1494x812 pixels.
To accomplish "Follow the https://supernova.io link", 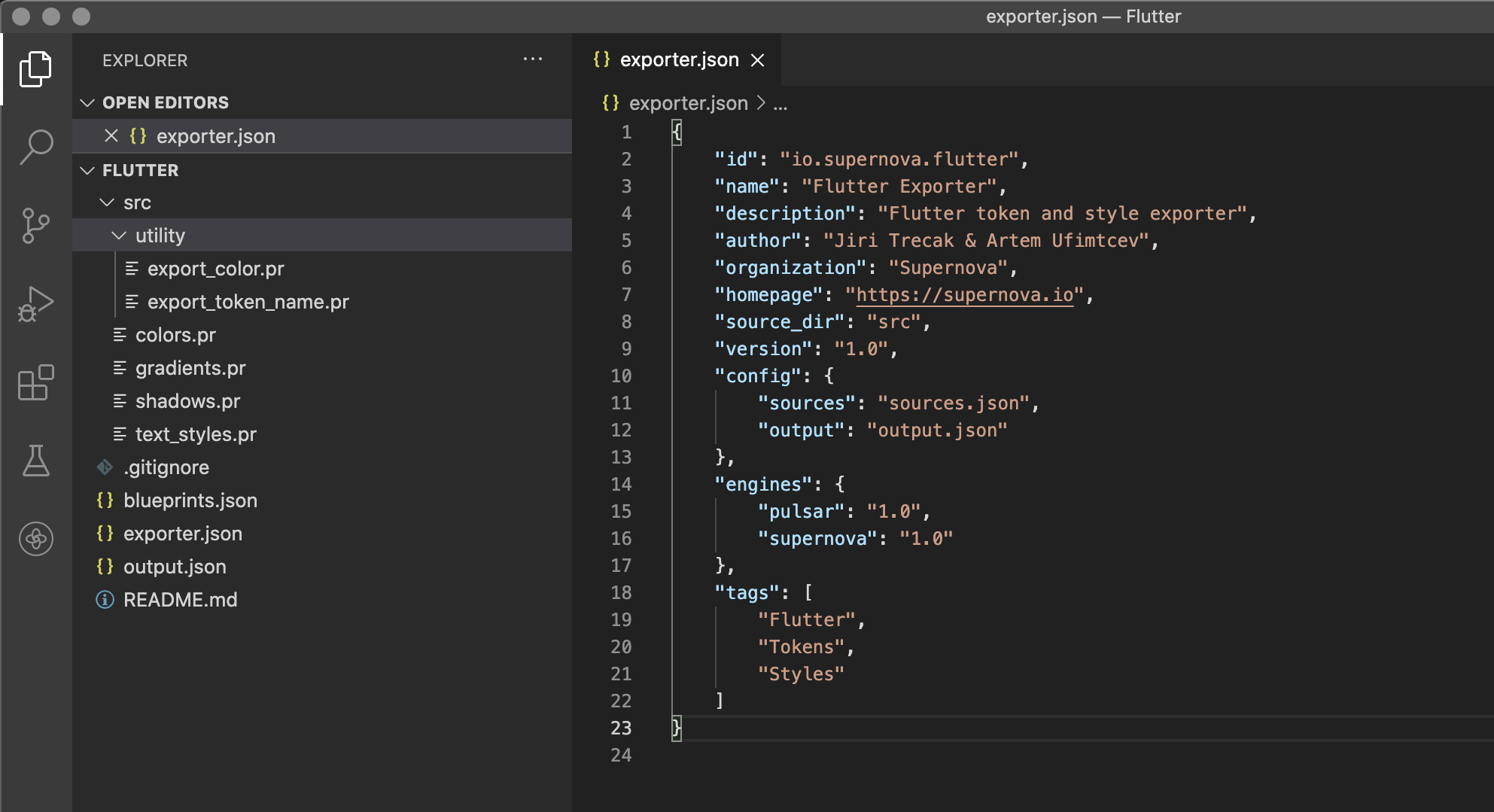I will point(964,294).
